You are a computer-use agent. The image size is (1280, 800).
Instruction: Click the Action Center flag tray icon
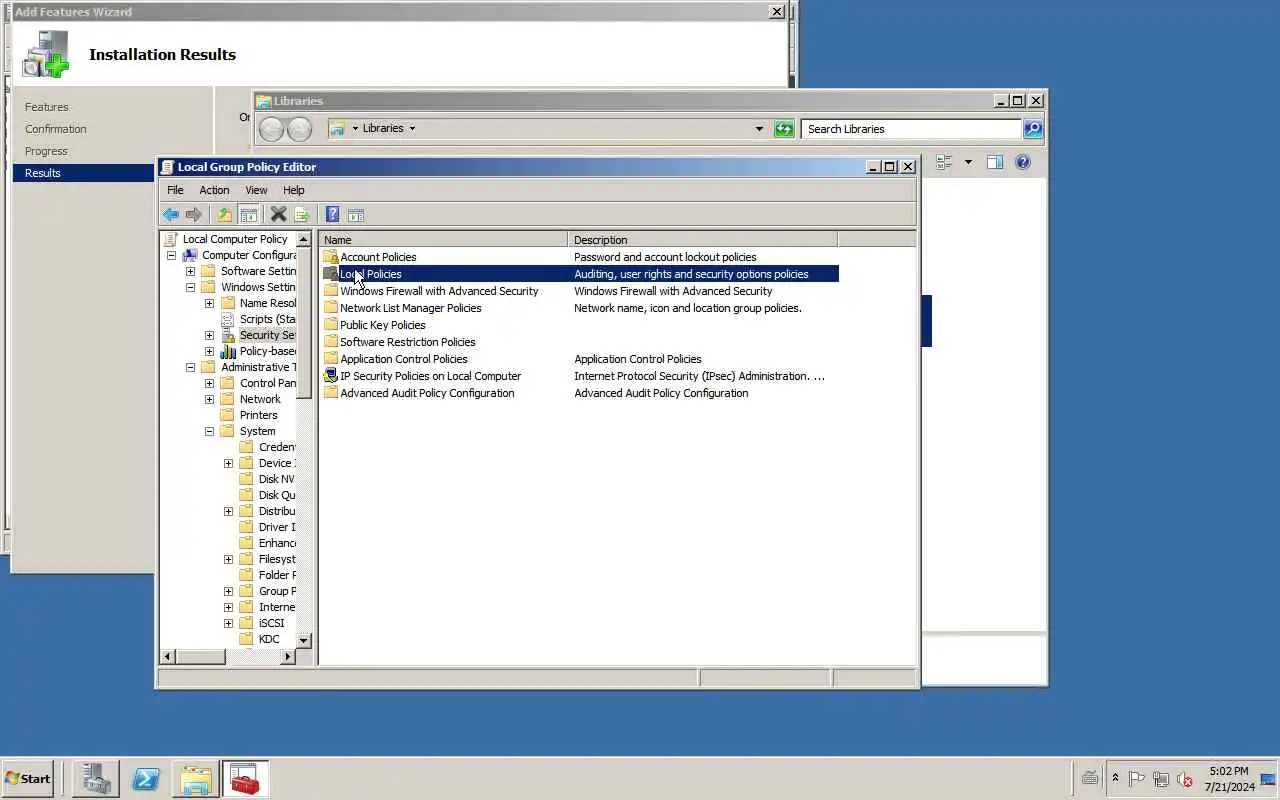[1137, 779]
